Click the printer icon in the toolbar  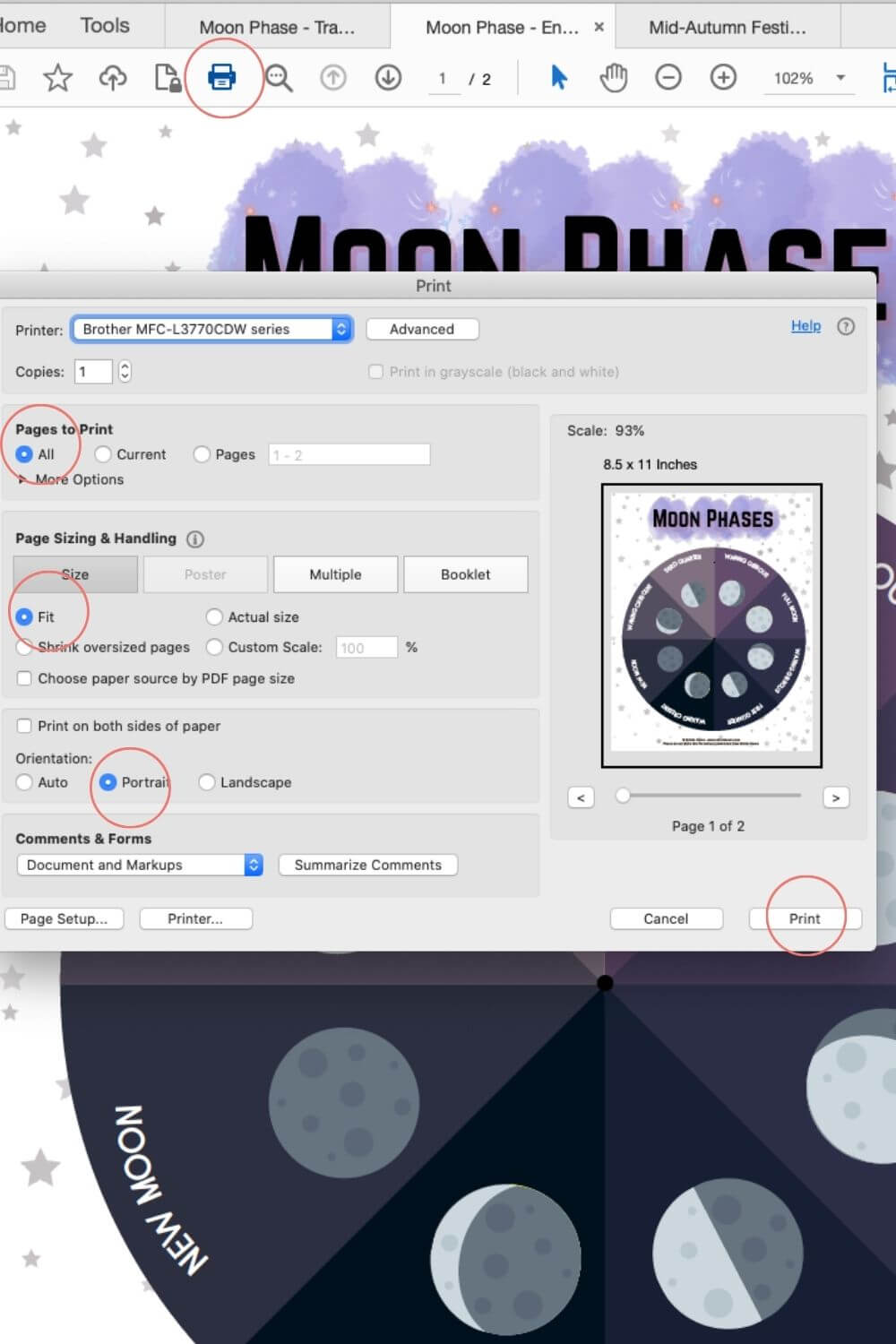point(221,78)
